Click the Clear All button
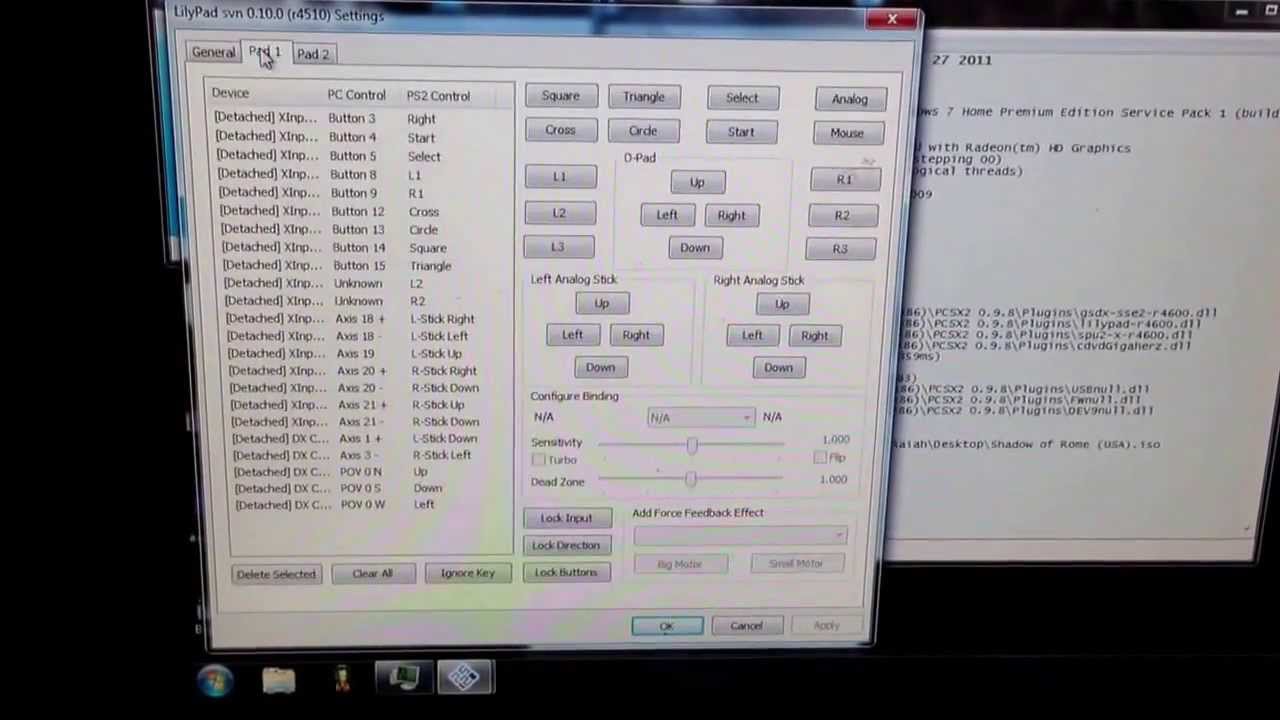The height and width of the screenshot is (720, 1280). (372, 574)
